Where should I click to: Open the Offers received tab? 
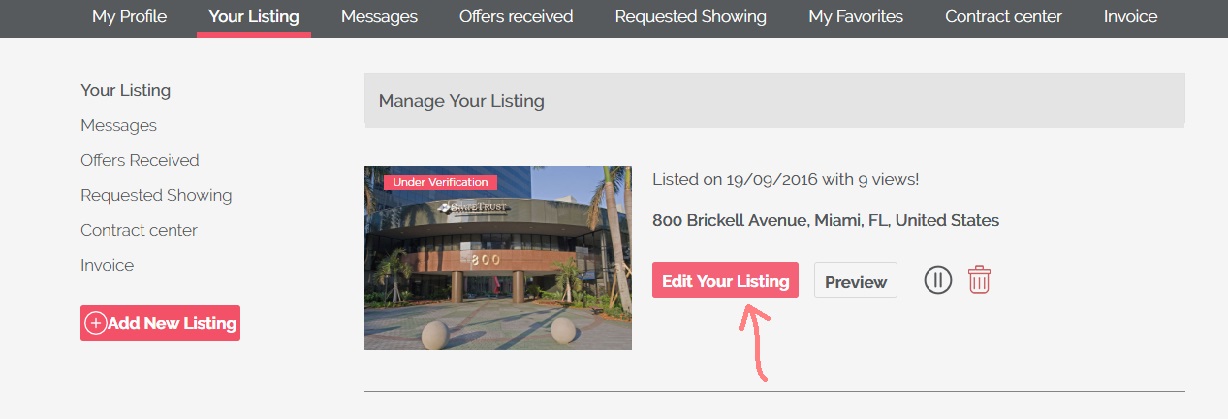click(x=516, y=17)
